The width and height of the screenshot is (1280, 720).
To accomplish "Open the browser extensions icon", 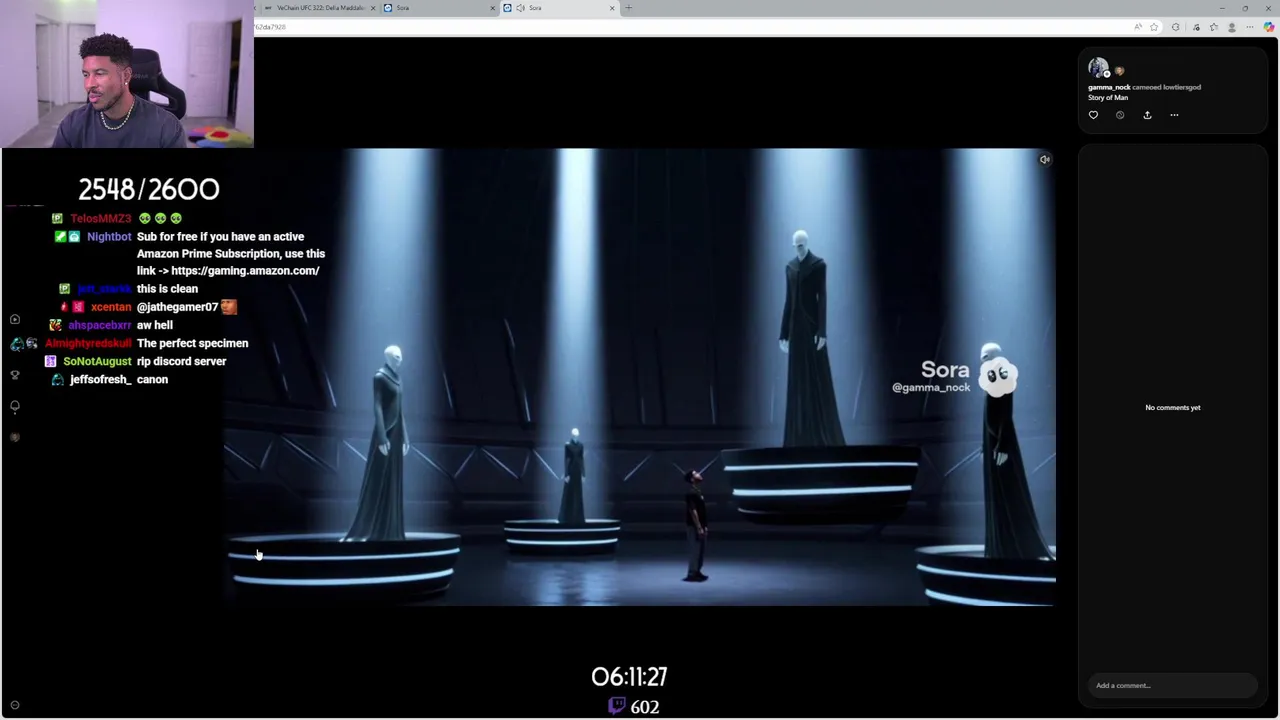I will click(x=1175, y=27).
